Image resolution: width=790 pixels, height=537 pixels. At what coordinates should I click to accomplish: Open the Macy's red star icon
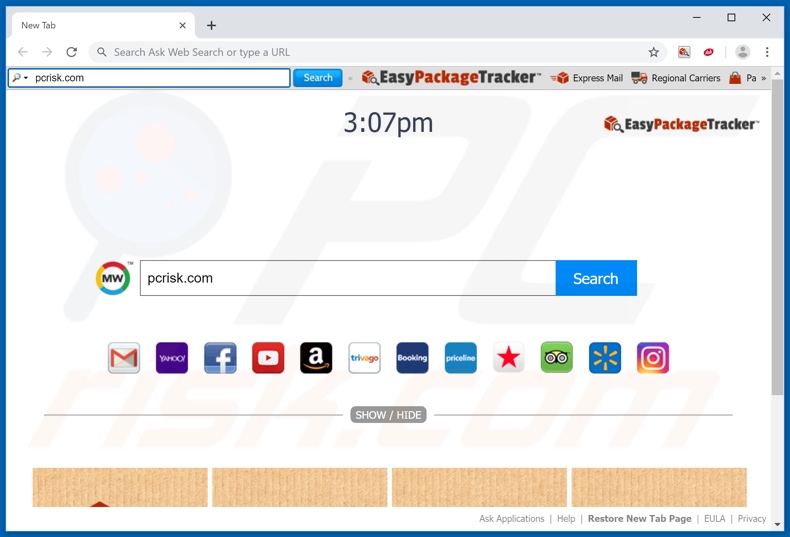pos(508,358)
